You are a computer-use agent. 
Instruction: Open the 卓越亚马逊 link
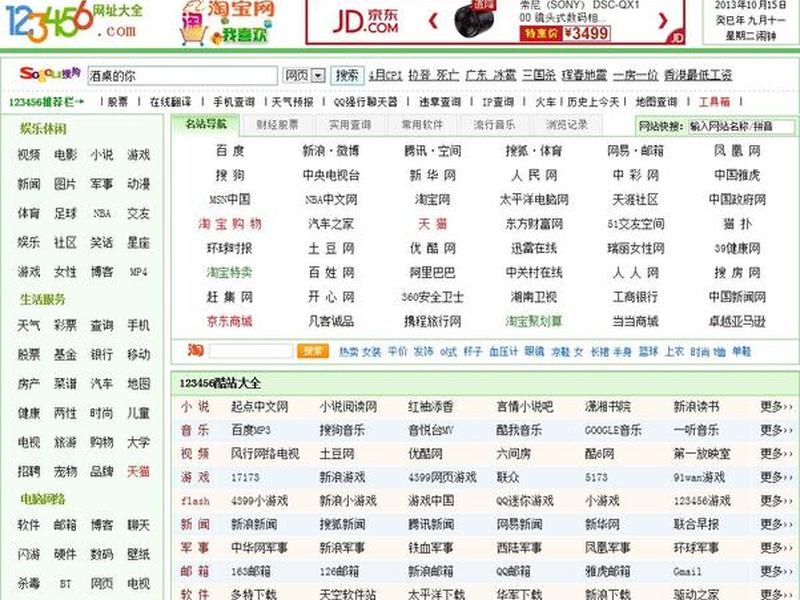click(737, 321)
